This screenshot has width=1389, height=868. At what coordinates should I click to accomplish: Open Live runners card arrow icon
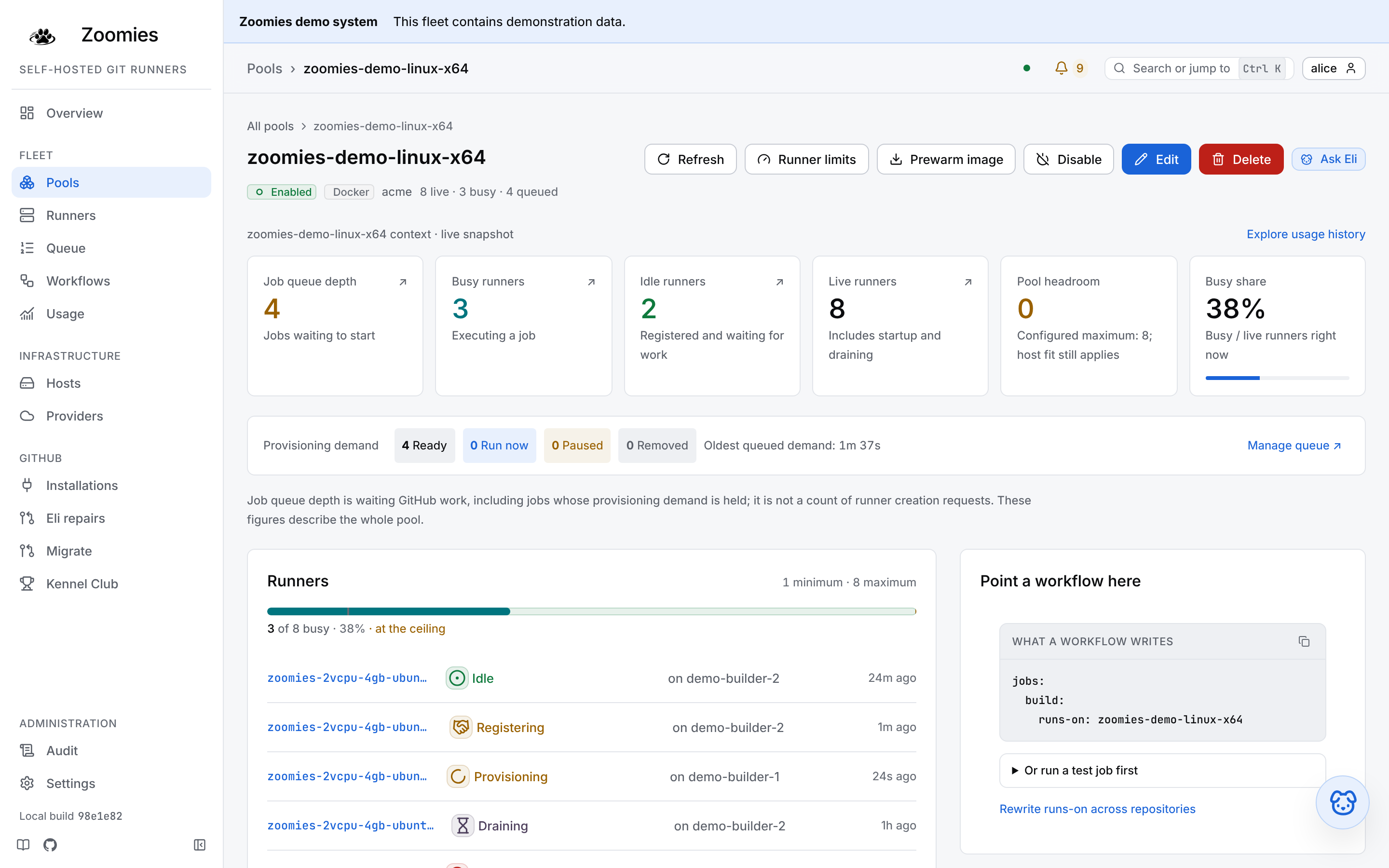pyautogui.click(x=967, y=282)
